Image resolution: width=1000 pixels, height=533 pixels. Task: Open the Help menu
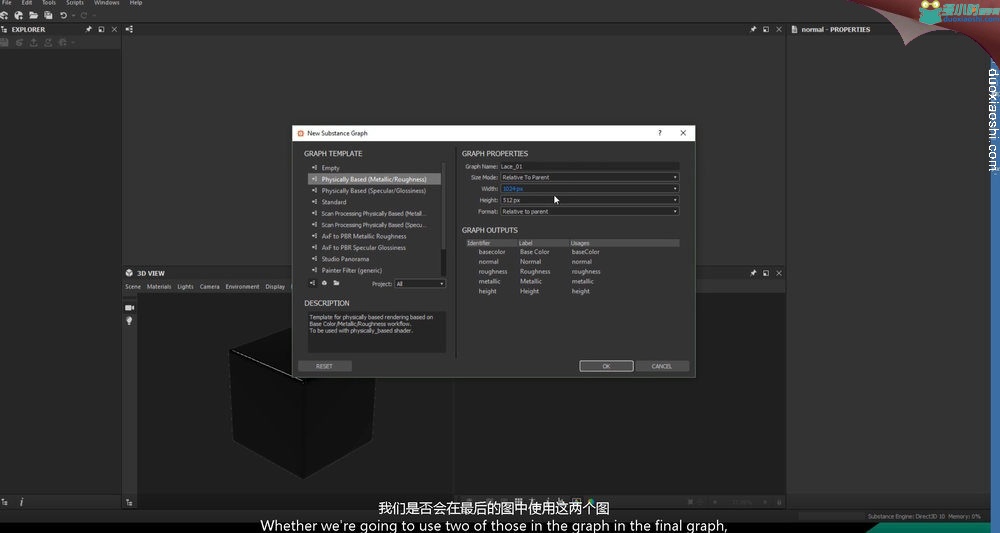[x=136, y=3]
